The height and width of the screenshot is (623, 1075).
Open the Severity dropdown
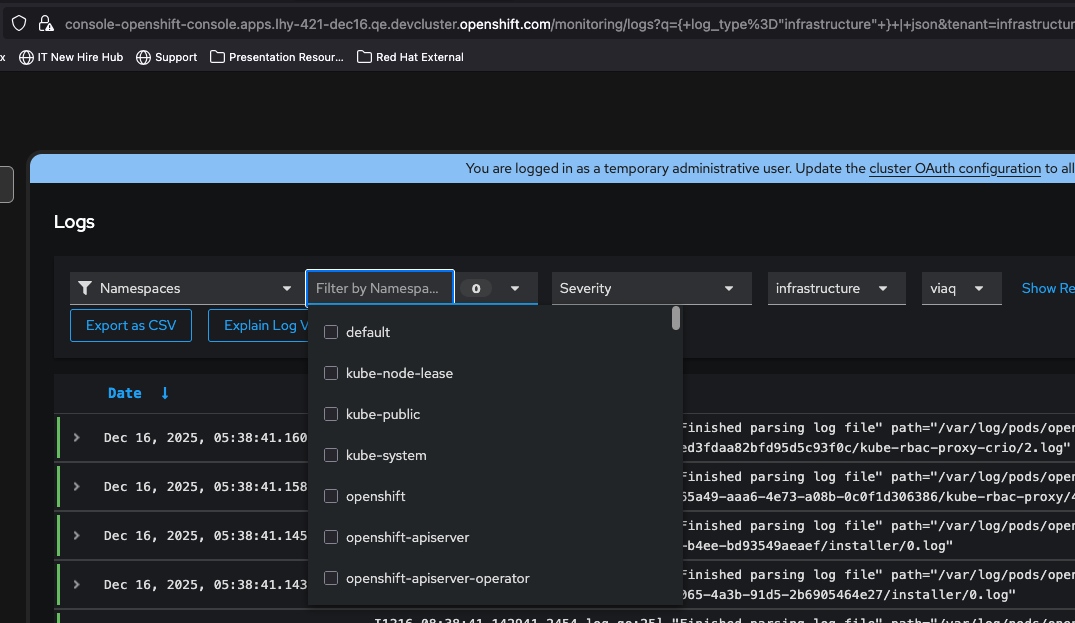(651, 288)
